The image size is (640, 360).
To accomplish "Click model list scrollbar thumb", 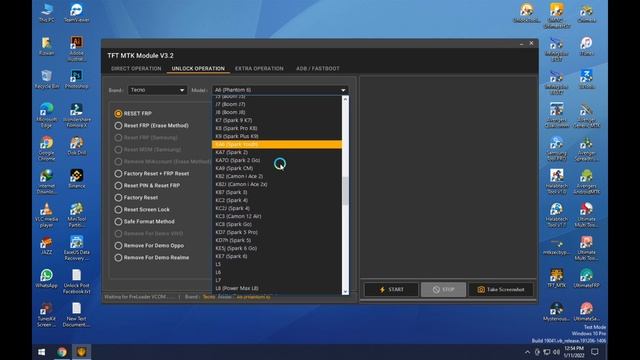I will 345,191.
